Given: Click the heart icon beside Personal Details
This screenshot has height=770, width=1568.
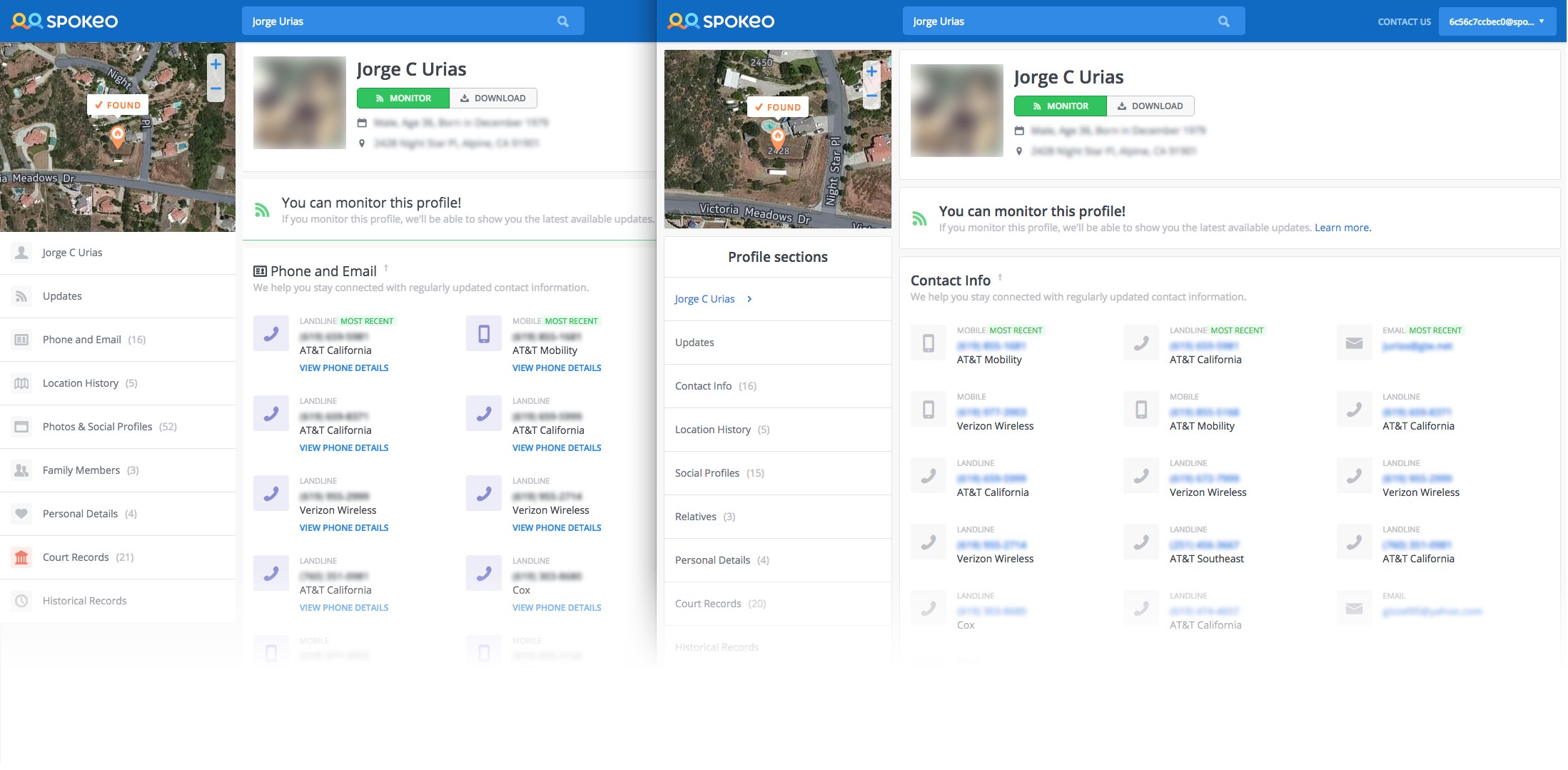Looking at the screenshot, I should point(21,514).
